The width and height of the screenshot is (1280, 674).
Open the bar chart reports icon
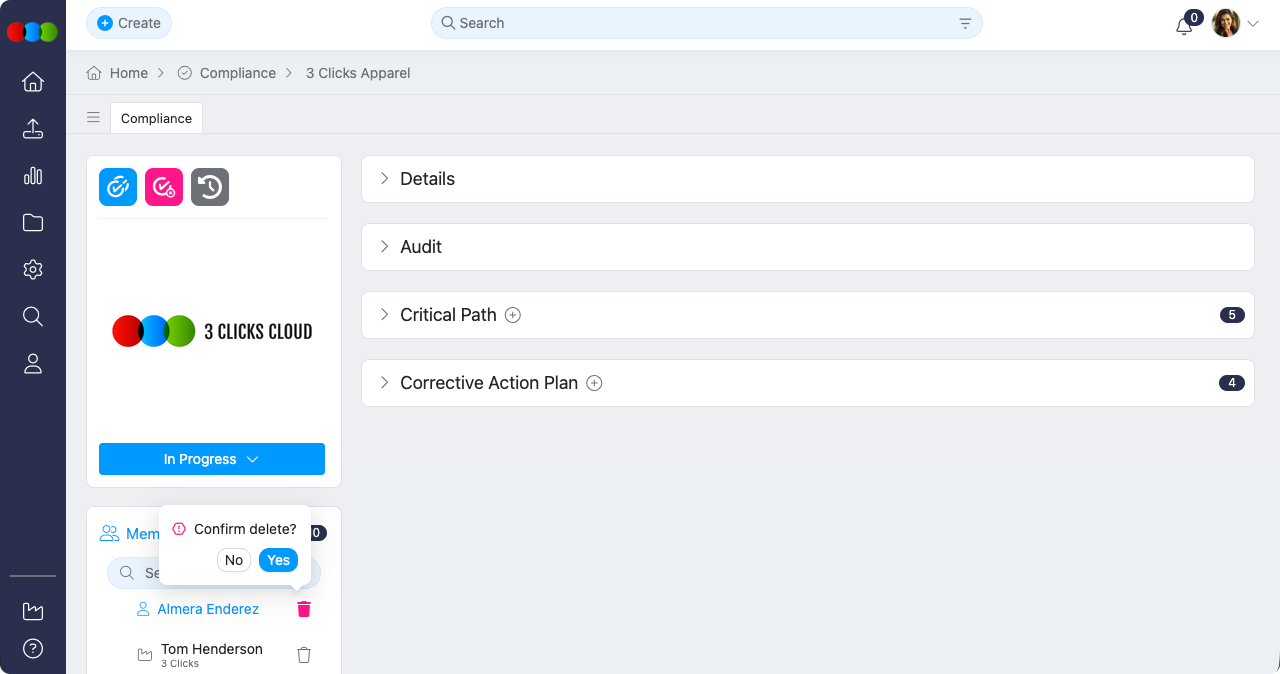coord(33,176)
